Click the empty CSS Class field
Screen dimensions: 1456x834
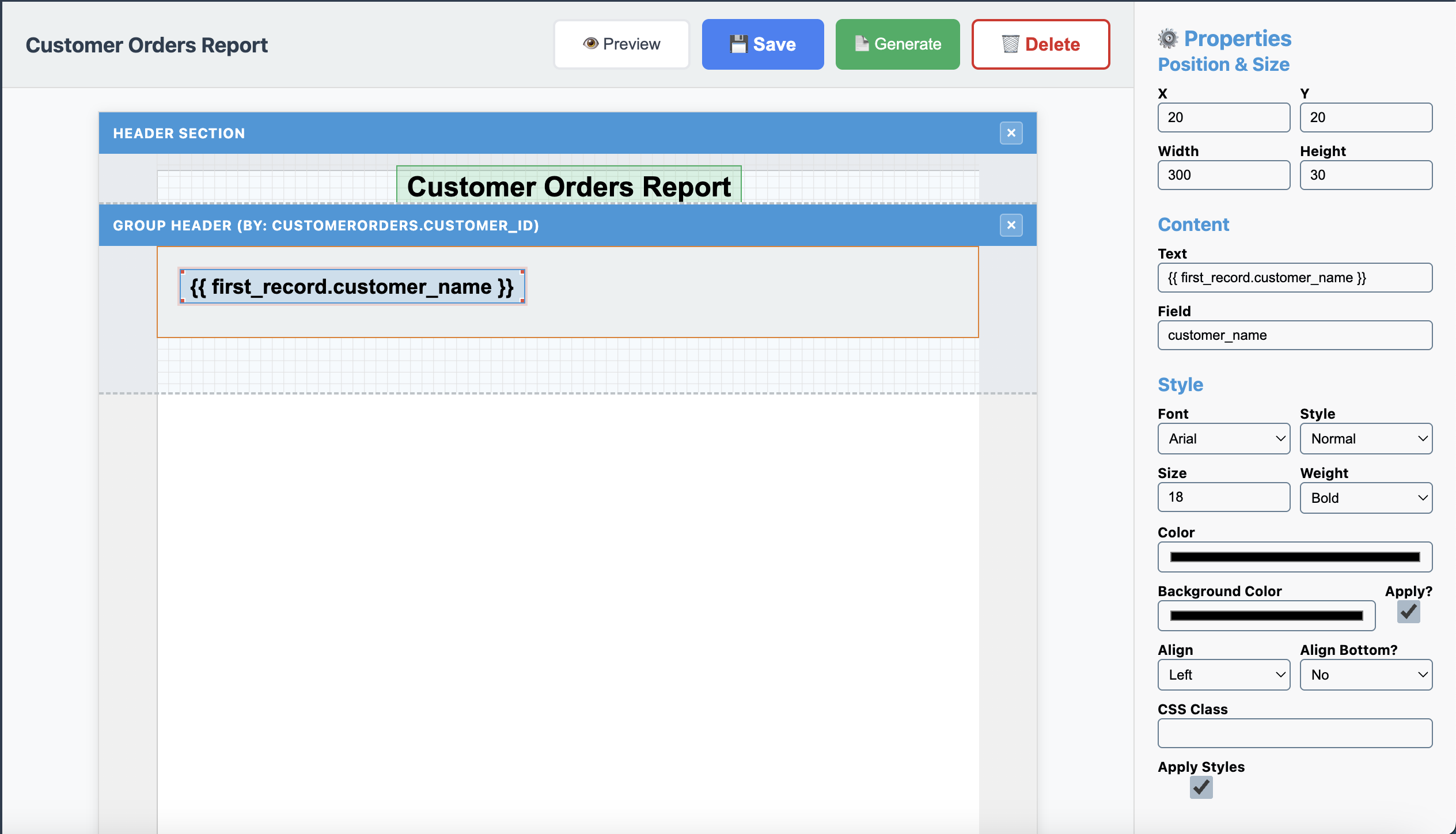[1294, 733]
